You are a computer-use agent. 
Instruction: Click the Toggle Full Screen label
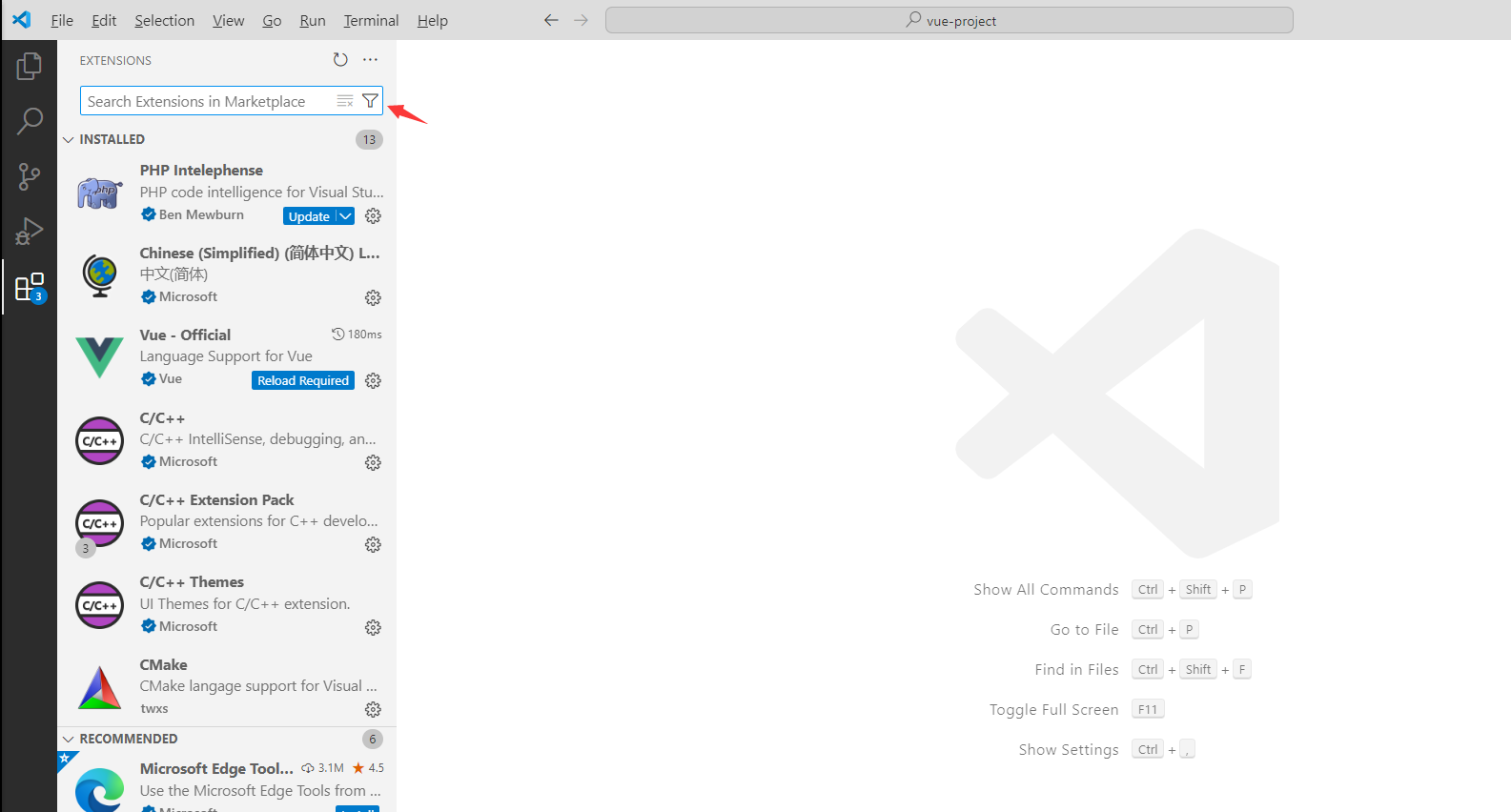tap(1053, 710)
